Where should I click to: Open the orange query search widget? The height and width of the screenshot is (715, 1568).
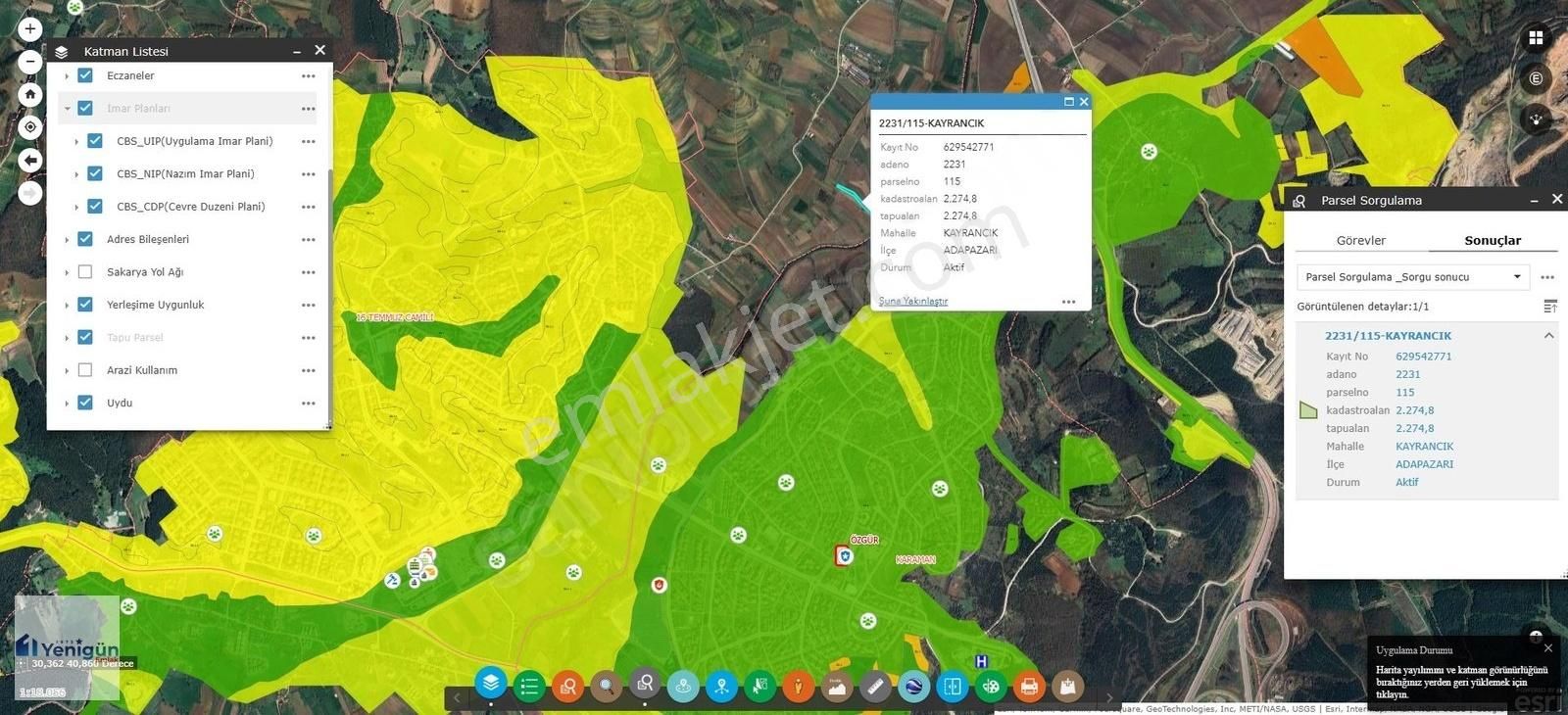(567, 687)
